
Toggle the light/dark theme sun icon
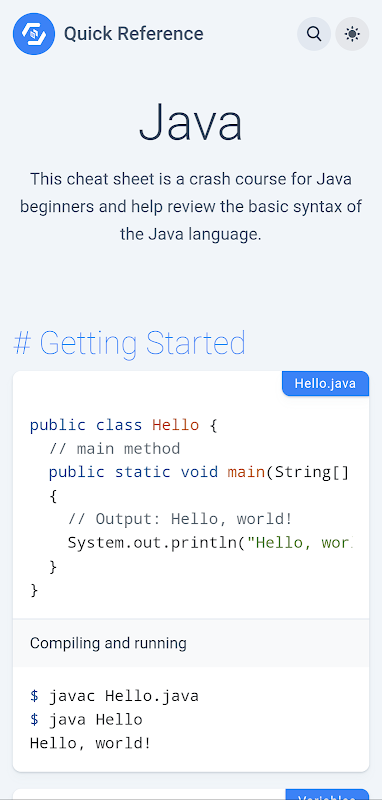352,34
